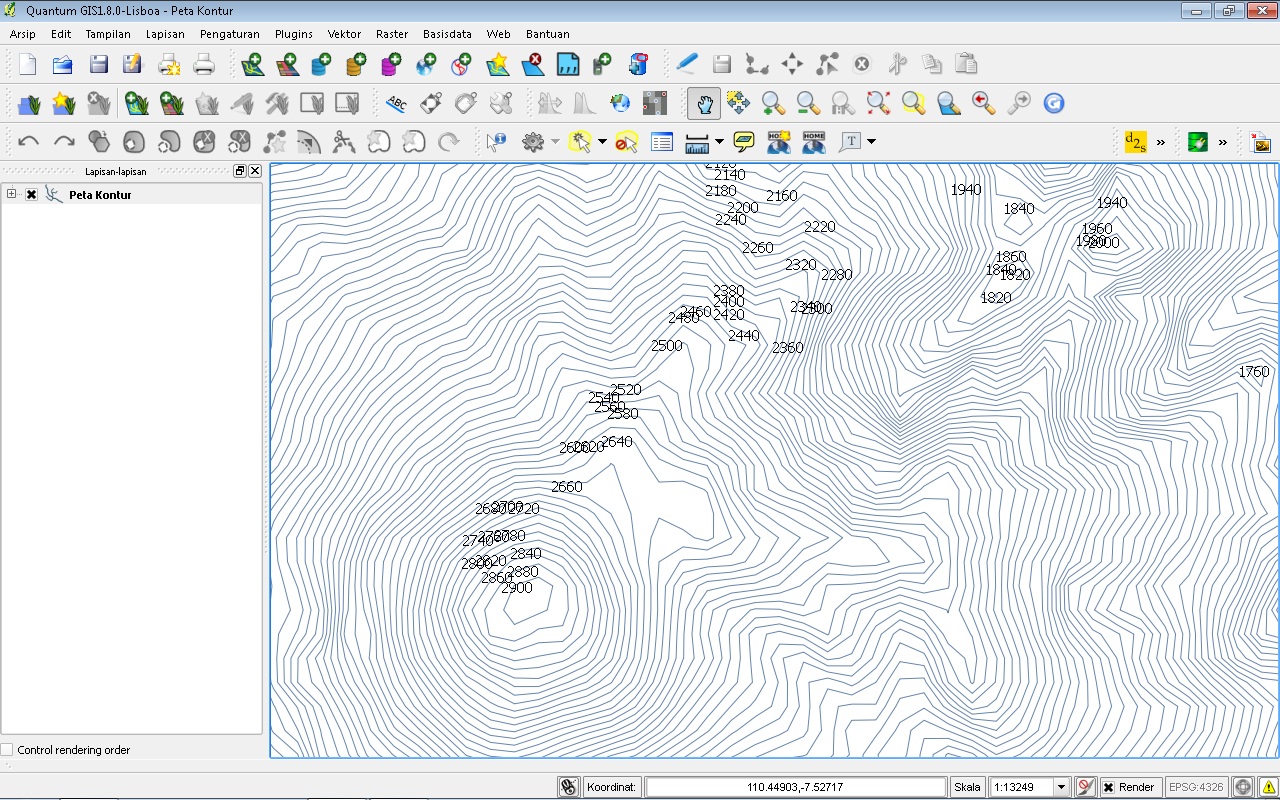
Task: Toggle visibility of the Peta Kontur layer
Action: click(29, 195)
